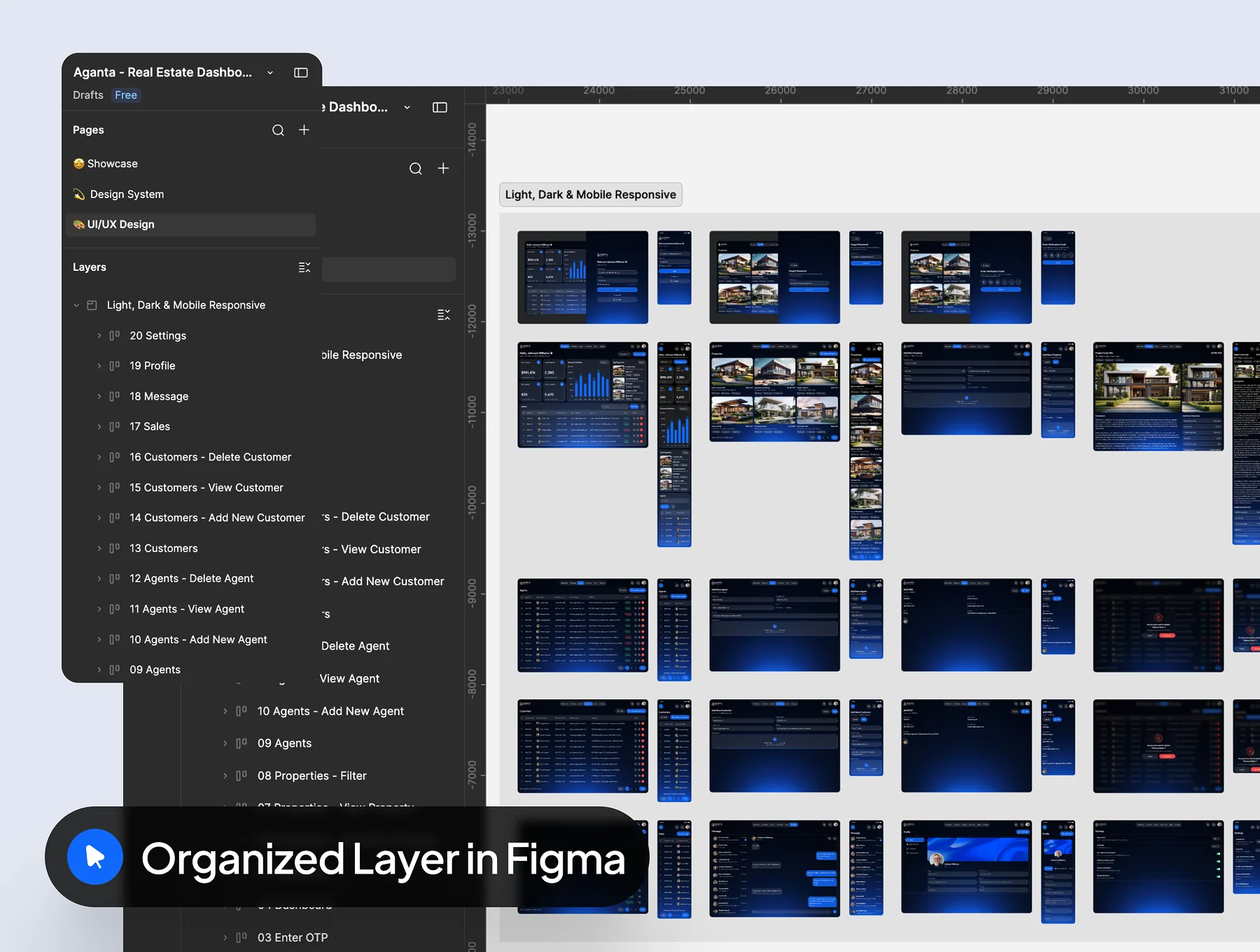The height and width of the screenshot is (952, 1260).
Task: Click frame icon of 03 Enter OTP
Action: tap(241, 938)
